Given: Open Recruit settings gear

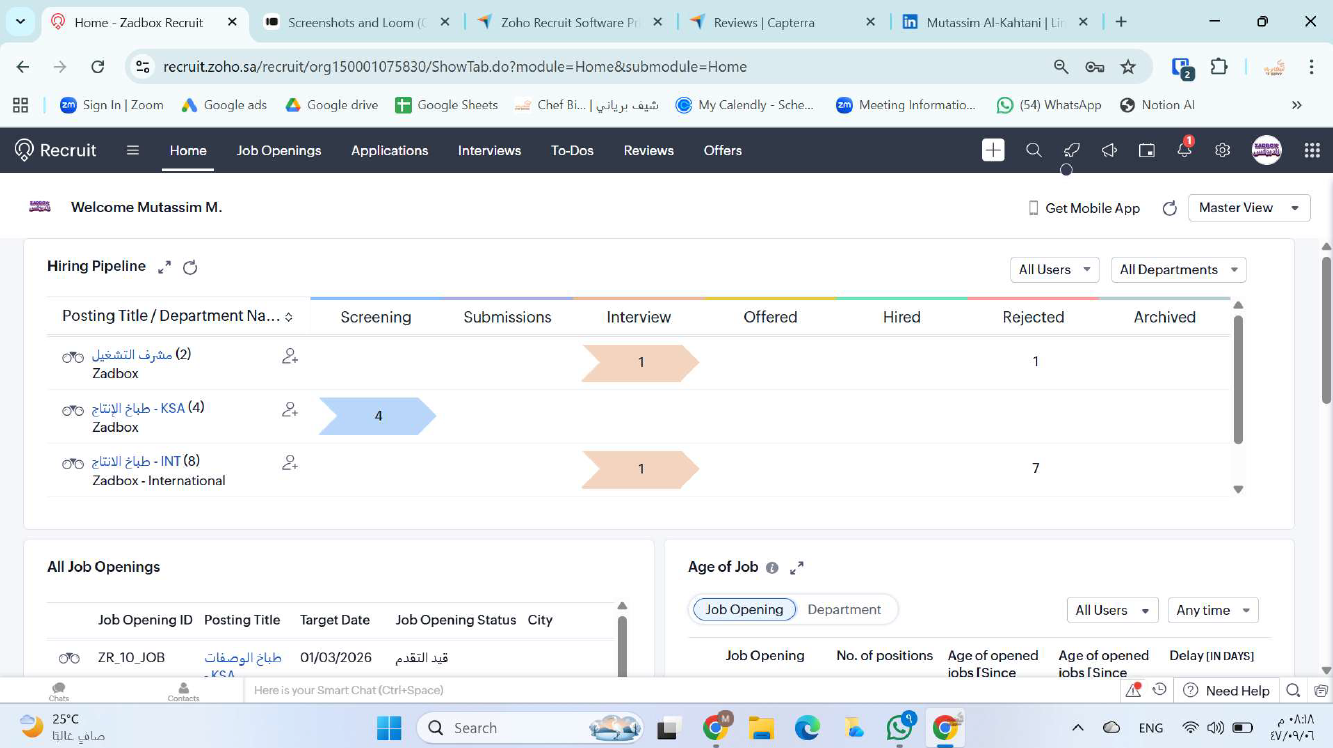Looking at the screenshot, I should 1222,150.
